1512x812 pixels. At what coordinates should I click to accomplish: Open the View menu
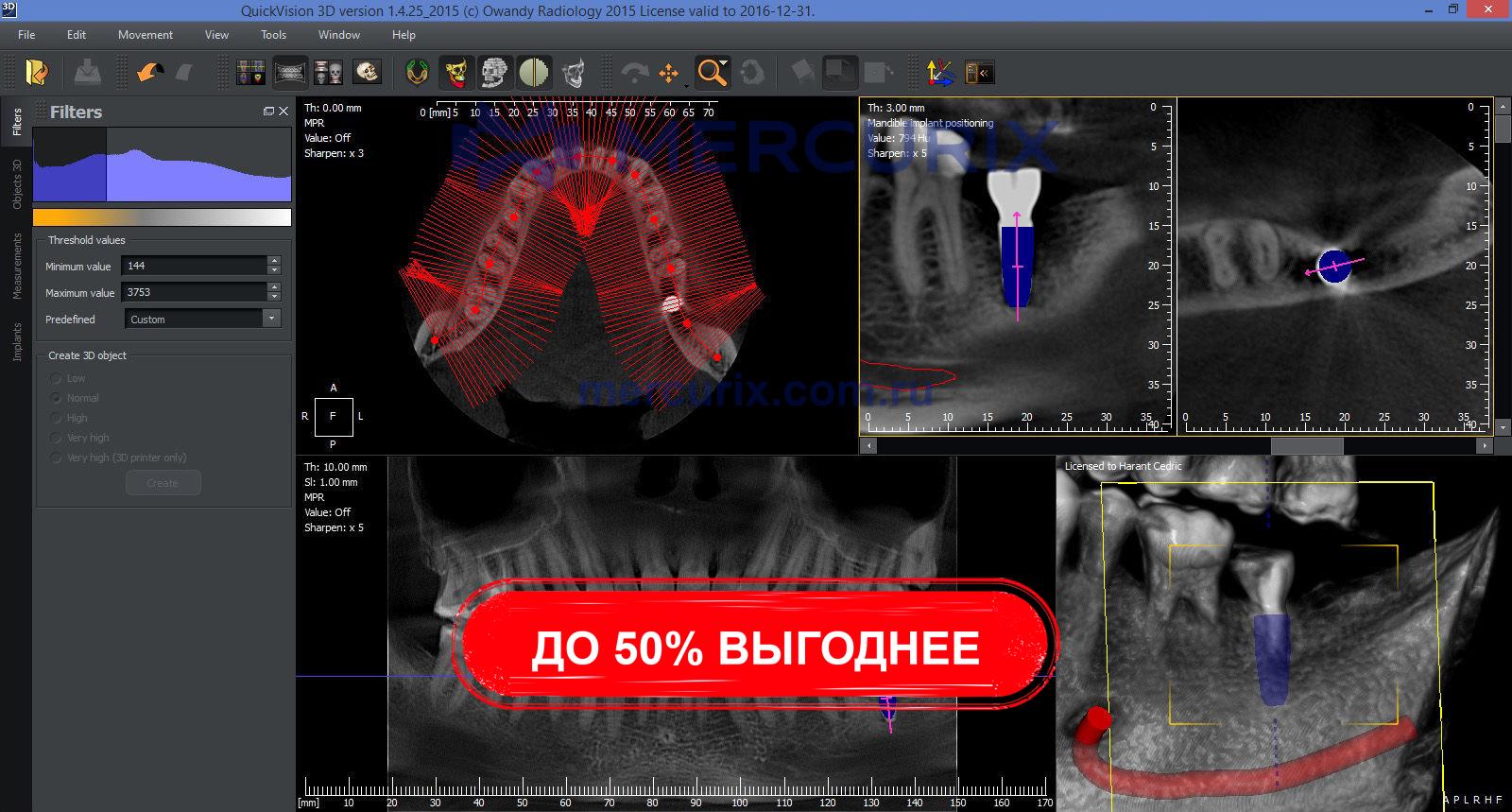pos(216,35)
